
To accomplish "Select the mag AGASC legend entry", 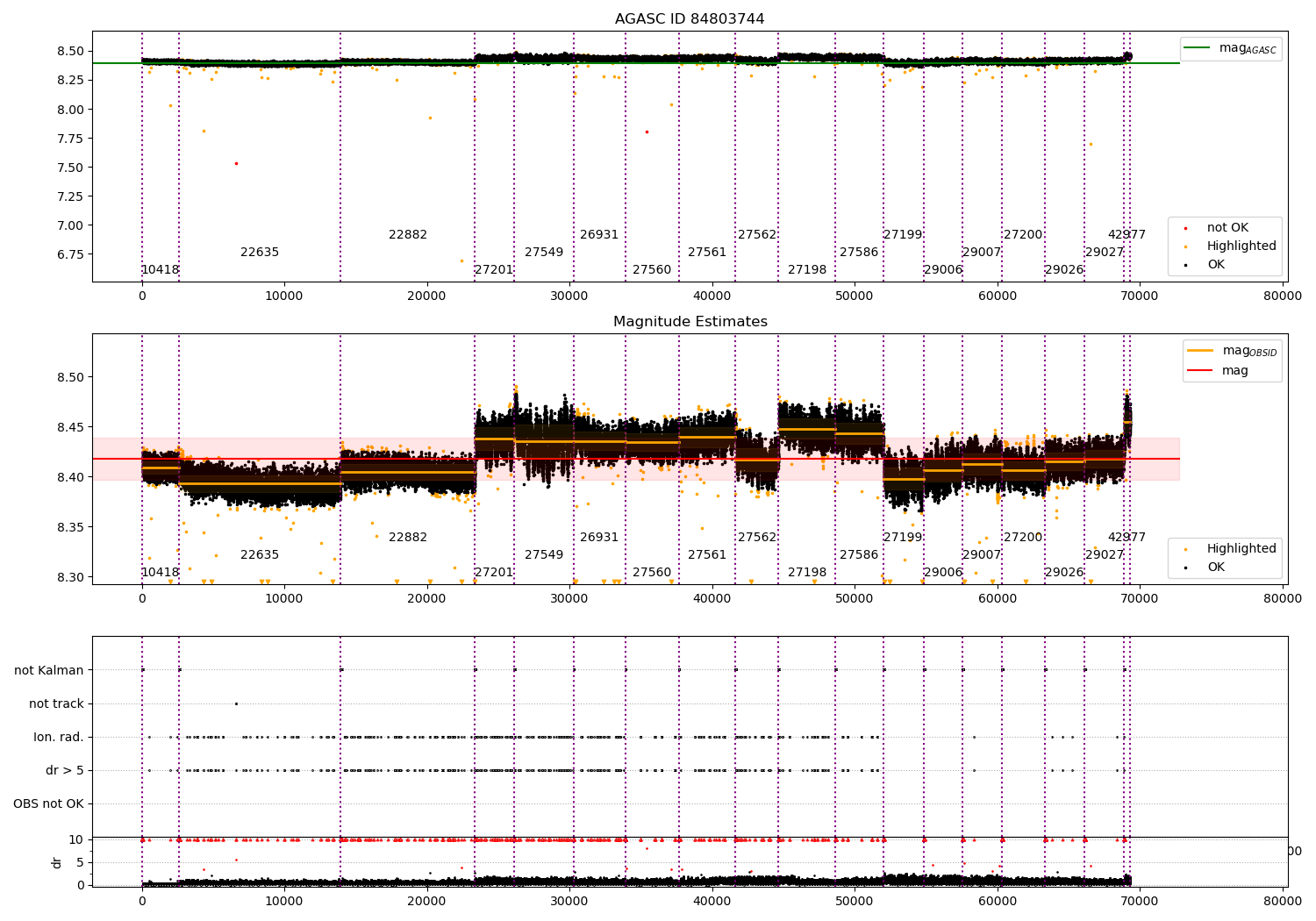I will (x=1231, y=48).
